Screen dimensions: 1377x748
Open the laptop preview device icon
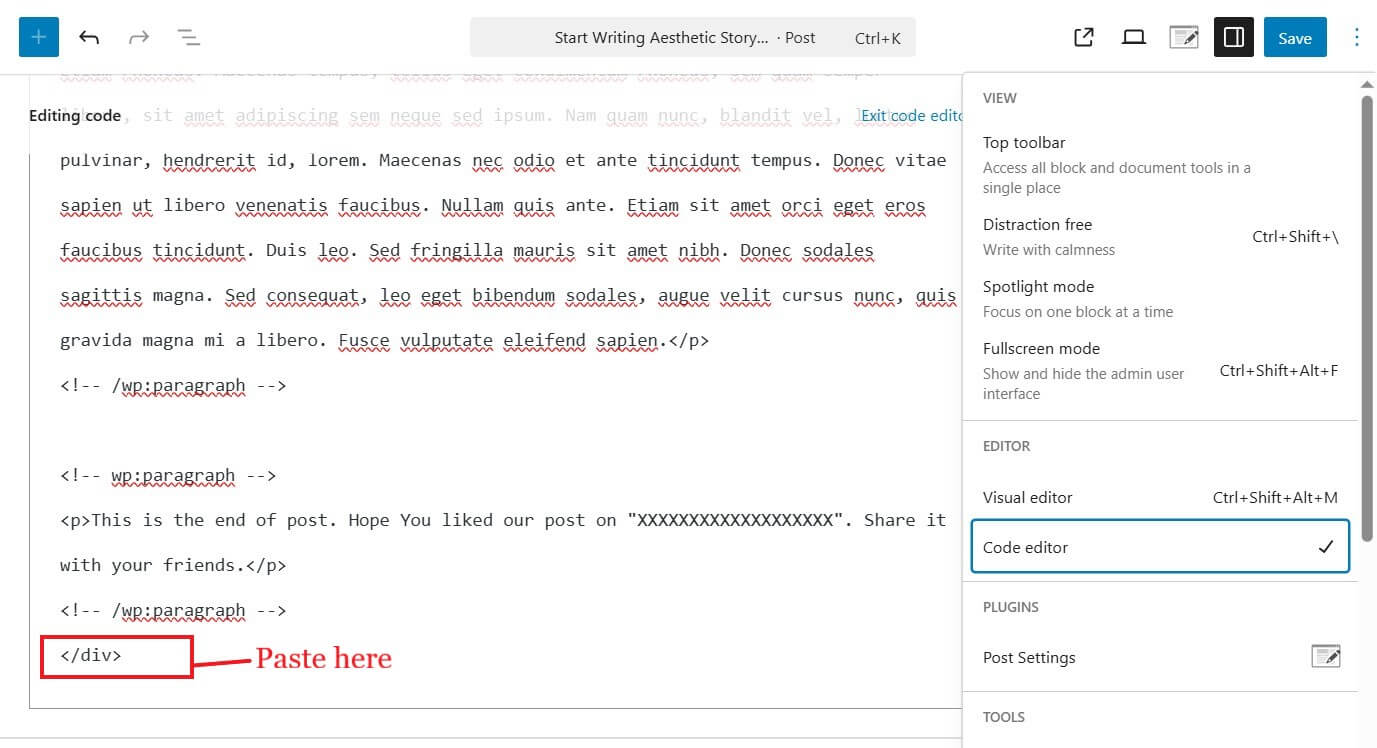(1133, 37)
